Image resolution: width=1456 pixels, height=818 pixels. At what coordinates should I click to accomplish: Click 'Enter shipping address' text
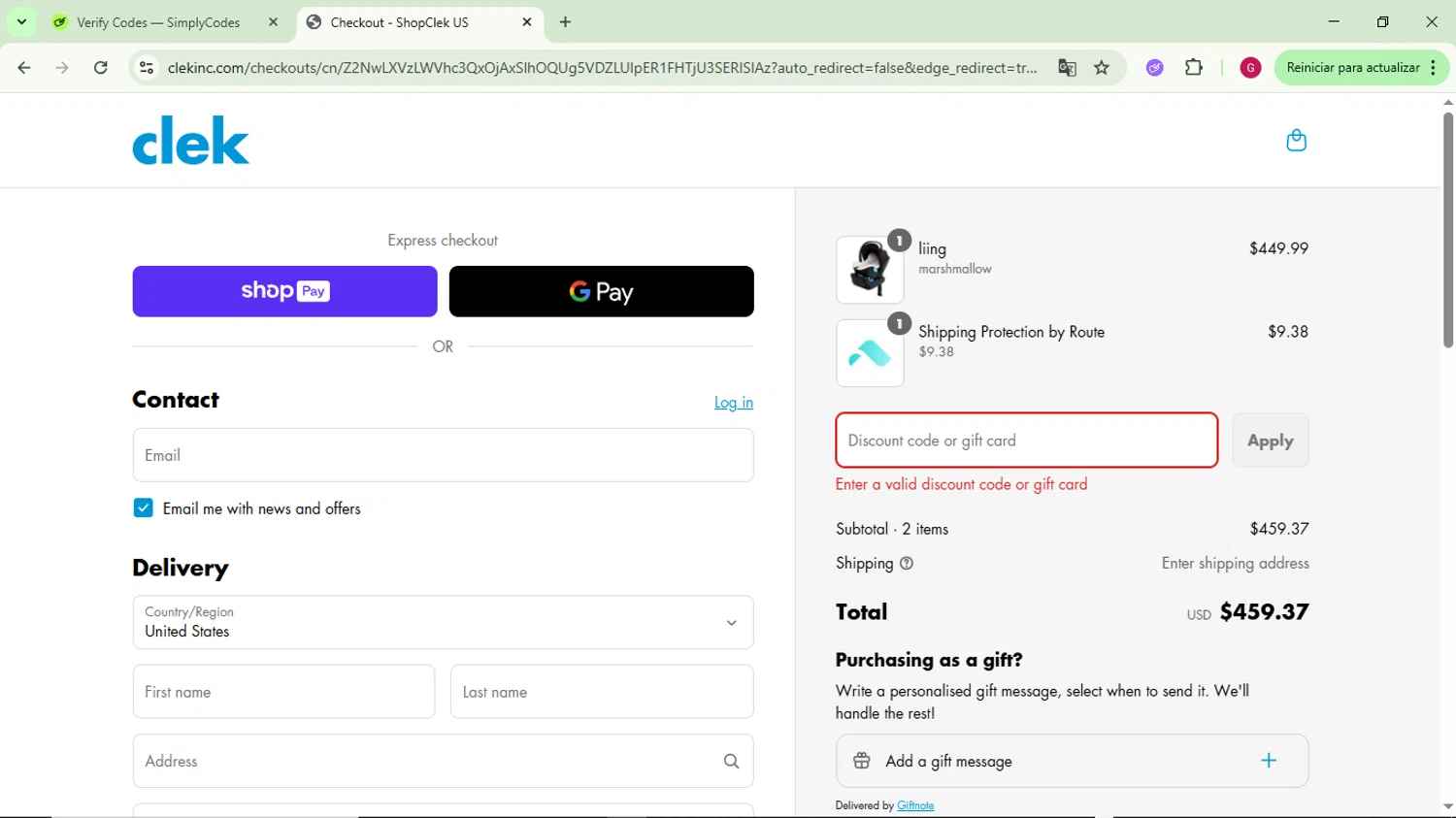pos(1235,564)
